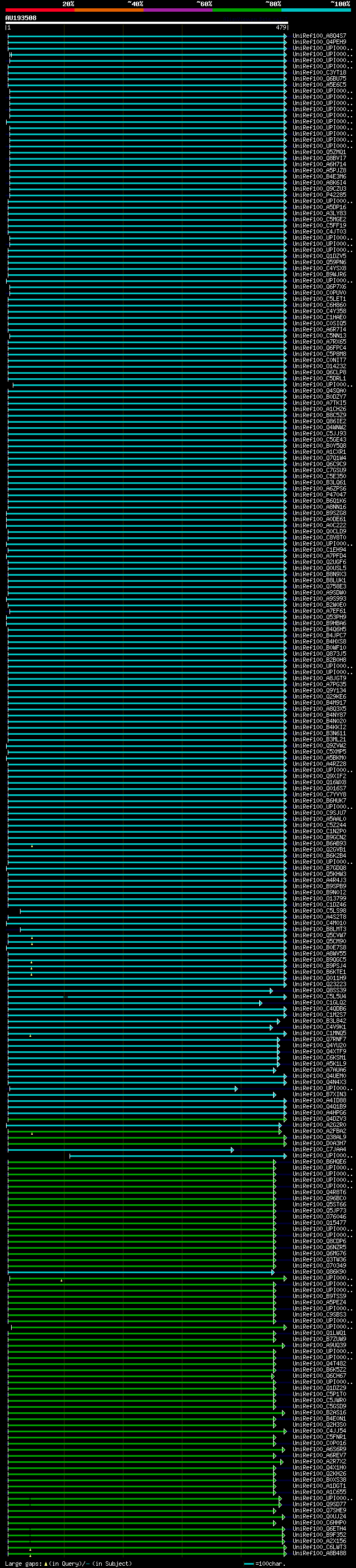Select the UniRef100_A1CXR1 hit label
Viewport: 356px width, 1568px height.
[319, 452]
